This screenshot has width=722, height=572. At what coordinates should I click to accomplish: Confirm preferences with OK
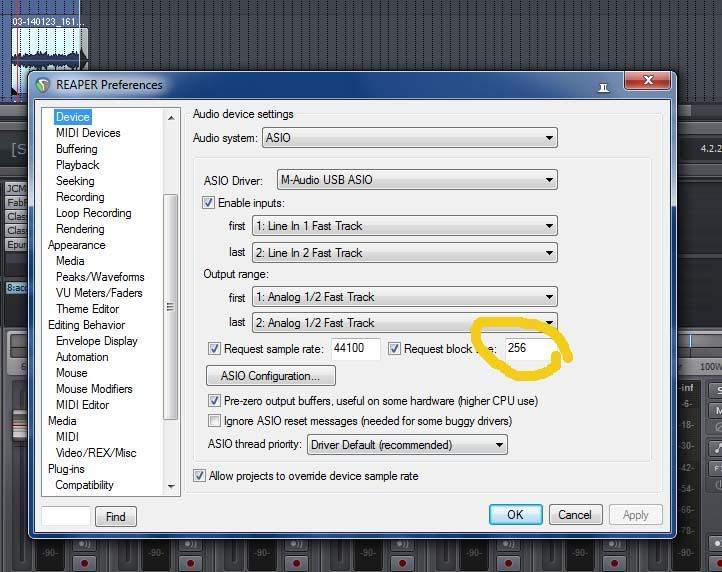(516, 514)
